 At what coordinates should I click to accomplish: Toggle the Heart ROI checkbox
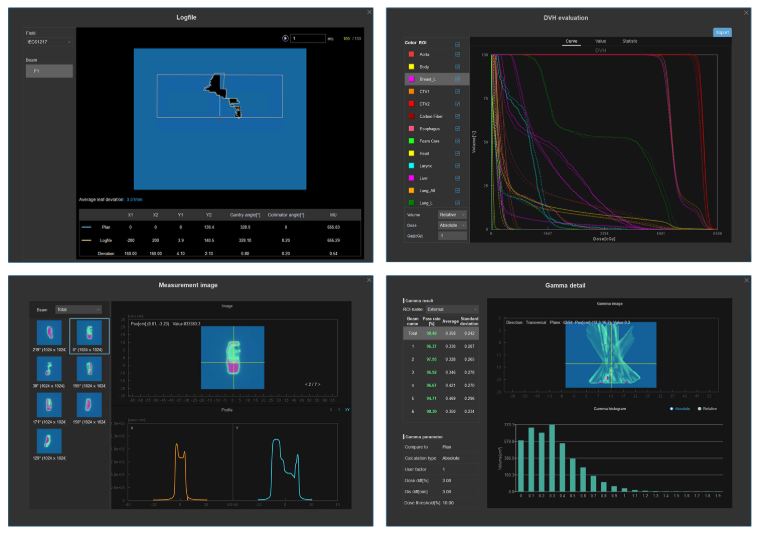[457, 152]
